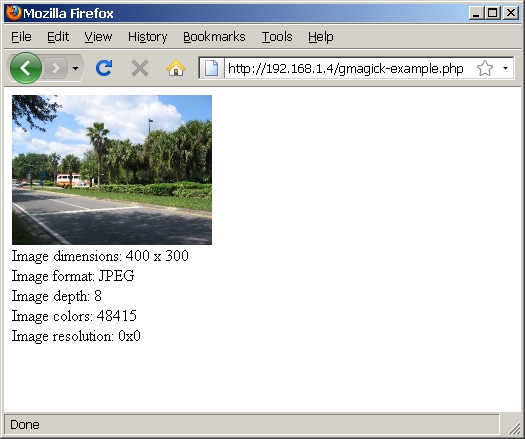Maximize the Firefox window
Image resolution: width=525 pixels, height=439 pixels.
(493, 13)
